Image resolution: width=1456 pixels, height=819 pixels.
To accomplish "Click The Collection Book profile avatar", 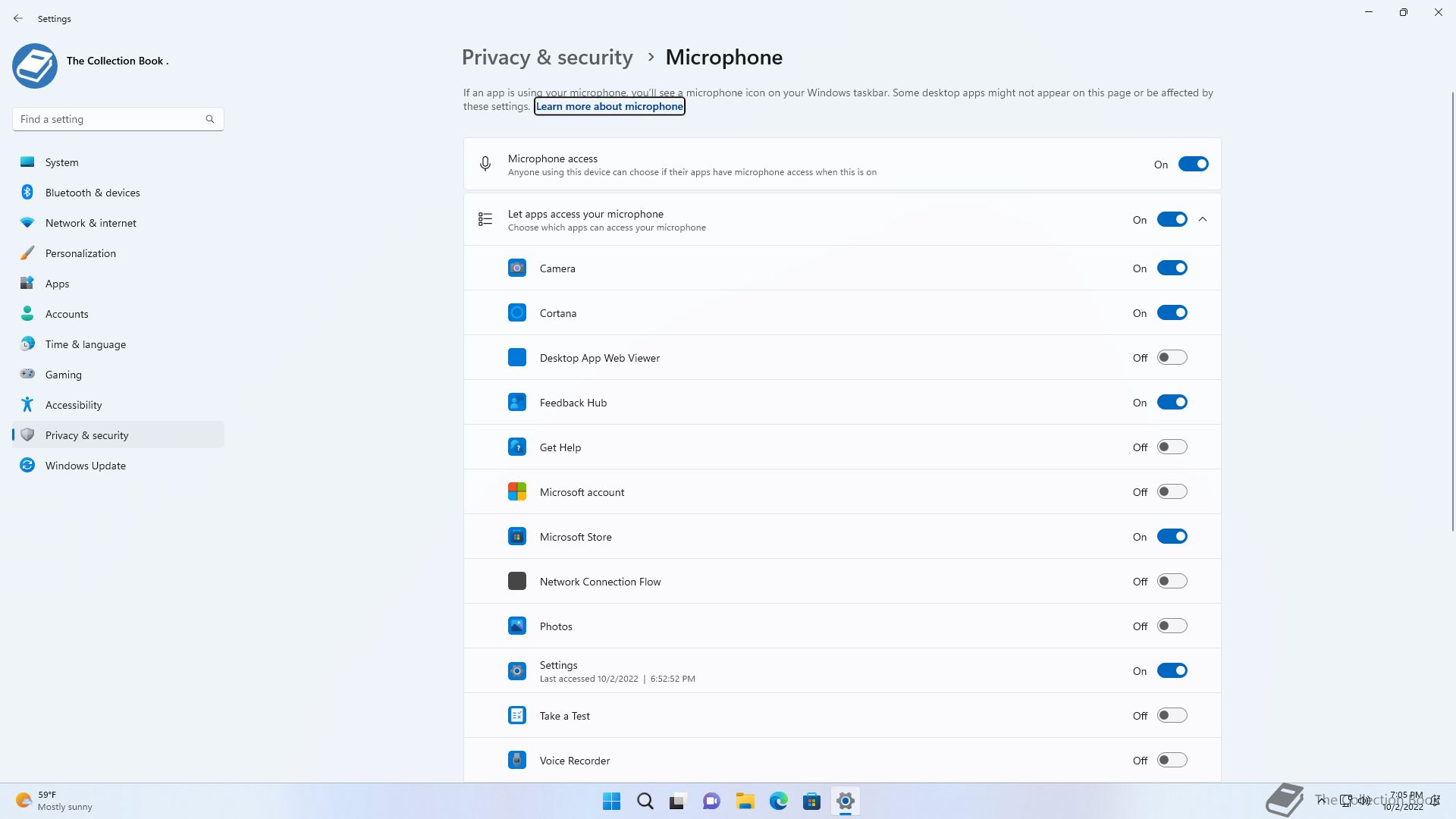I will coord(35,66).
